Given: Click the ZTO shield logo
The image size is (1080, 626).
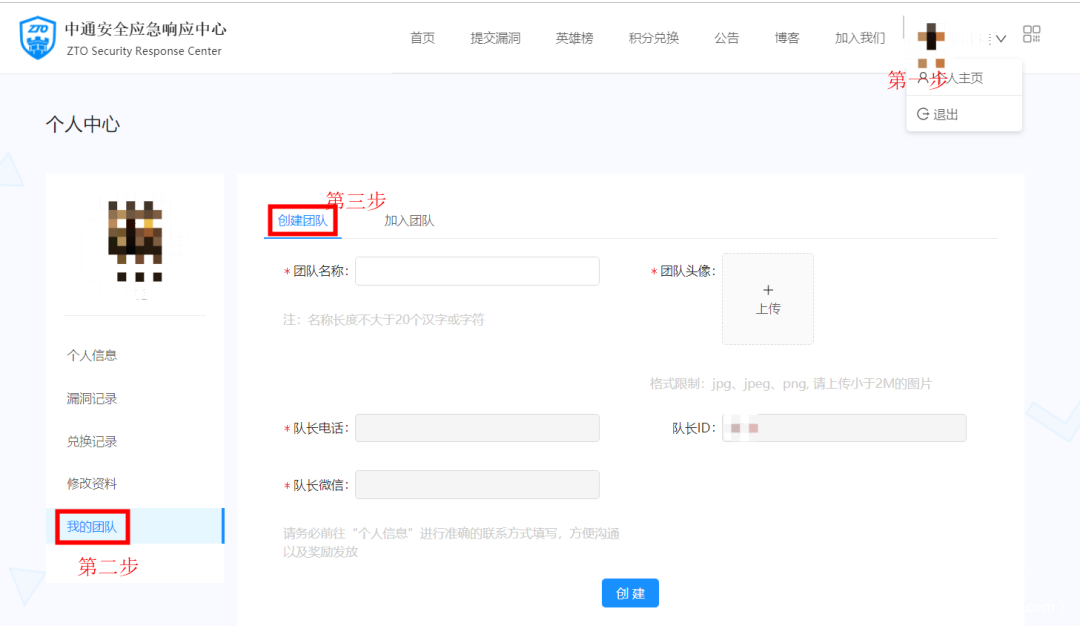Looking at the screenshot, I should 39,37.
